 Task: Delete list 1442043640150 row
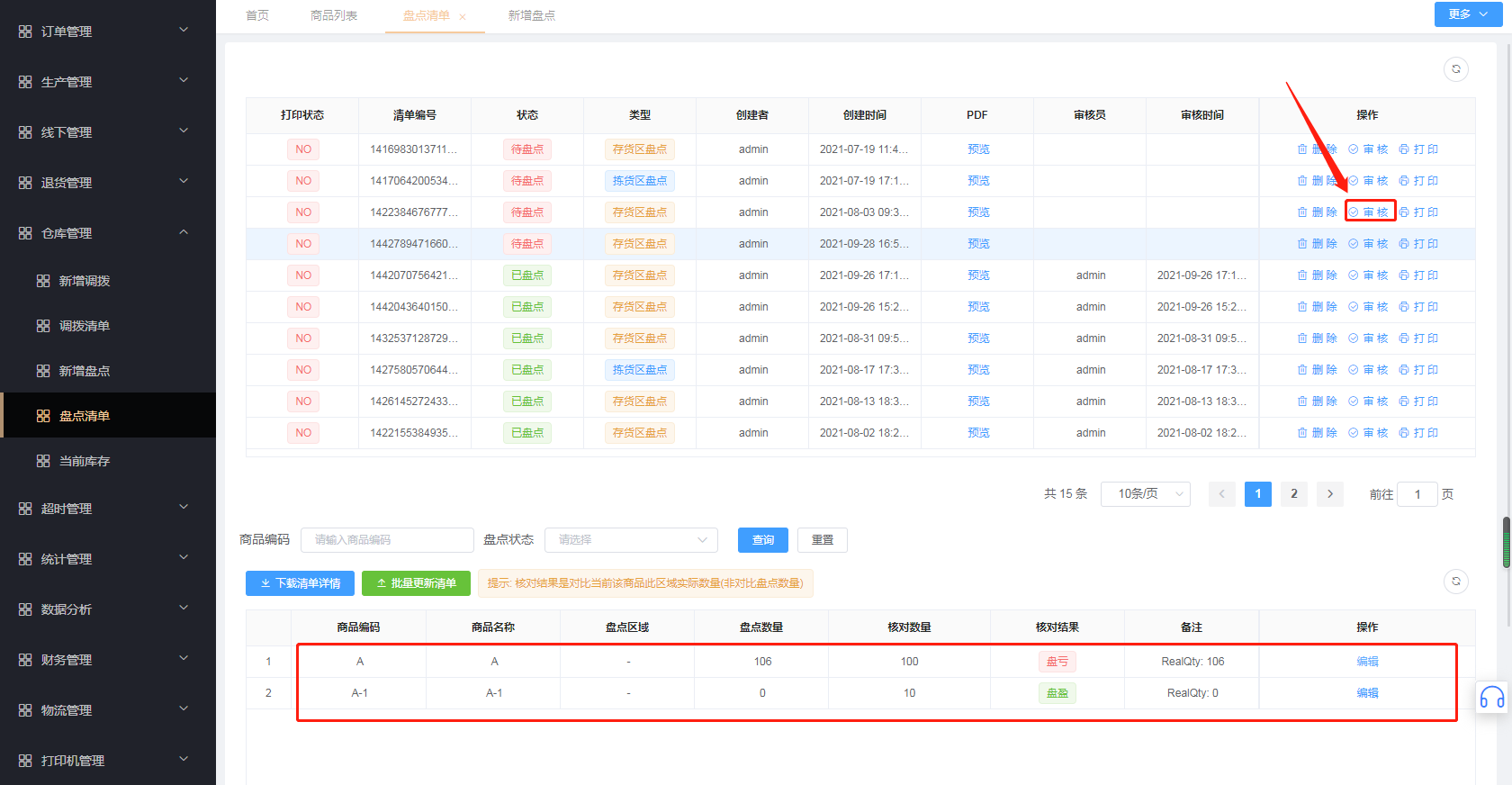1317,307
